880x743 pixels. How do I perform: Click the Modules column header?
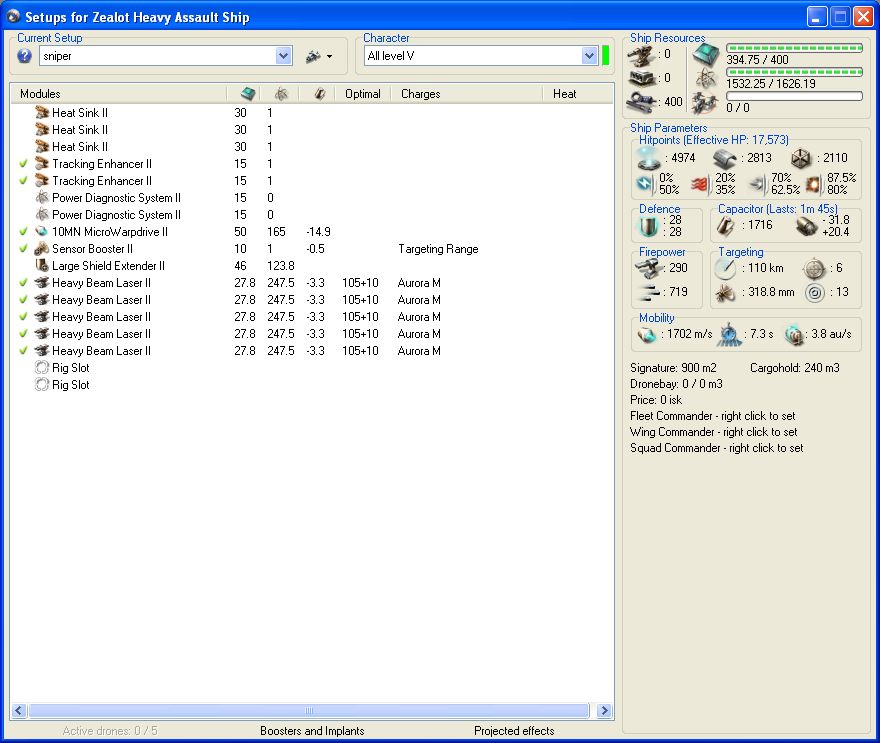(x=118, y=94)
